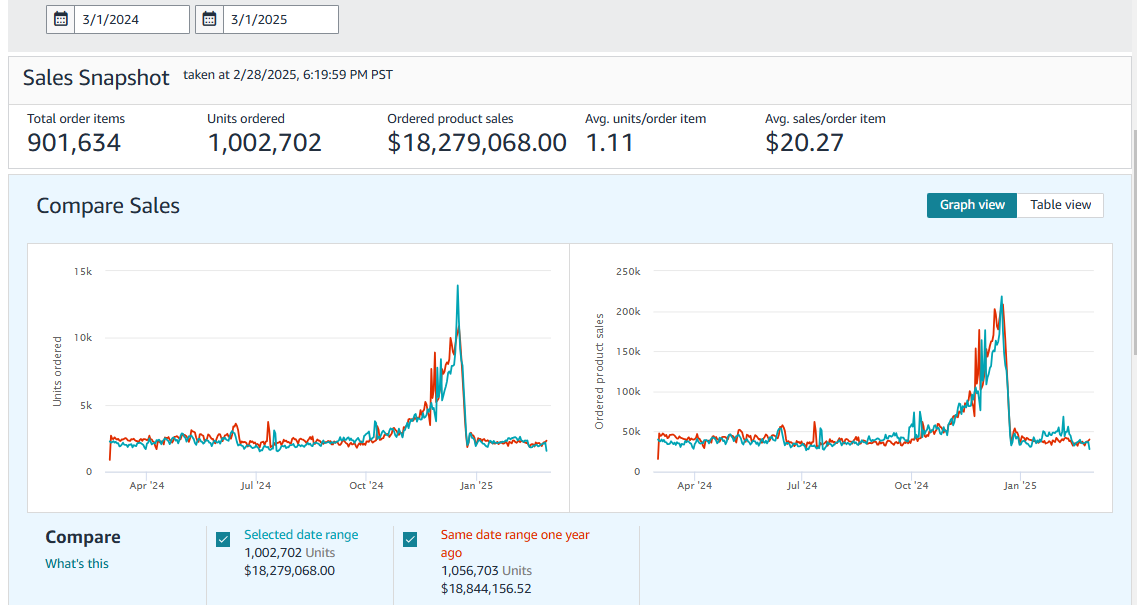The height and width of the screenshot is (605, 1137).
Task: Select the Avg. units/order item value 1.11
Action: coord(609,143)
